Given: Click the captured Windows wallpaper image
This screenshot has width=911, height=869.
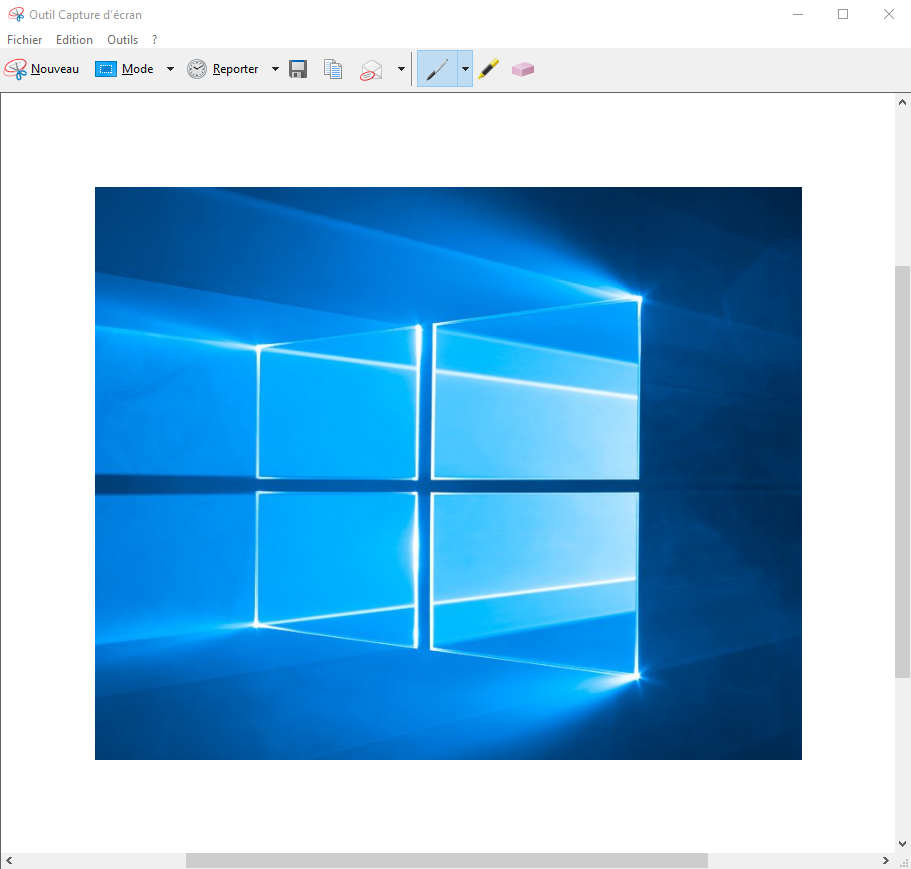Looking at the screenshot, I should (448, 473).
